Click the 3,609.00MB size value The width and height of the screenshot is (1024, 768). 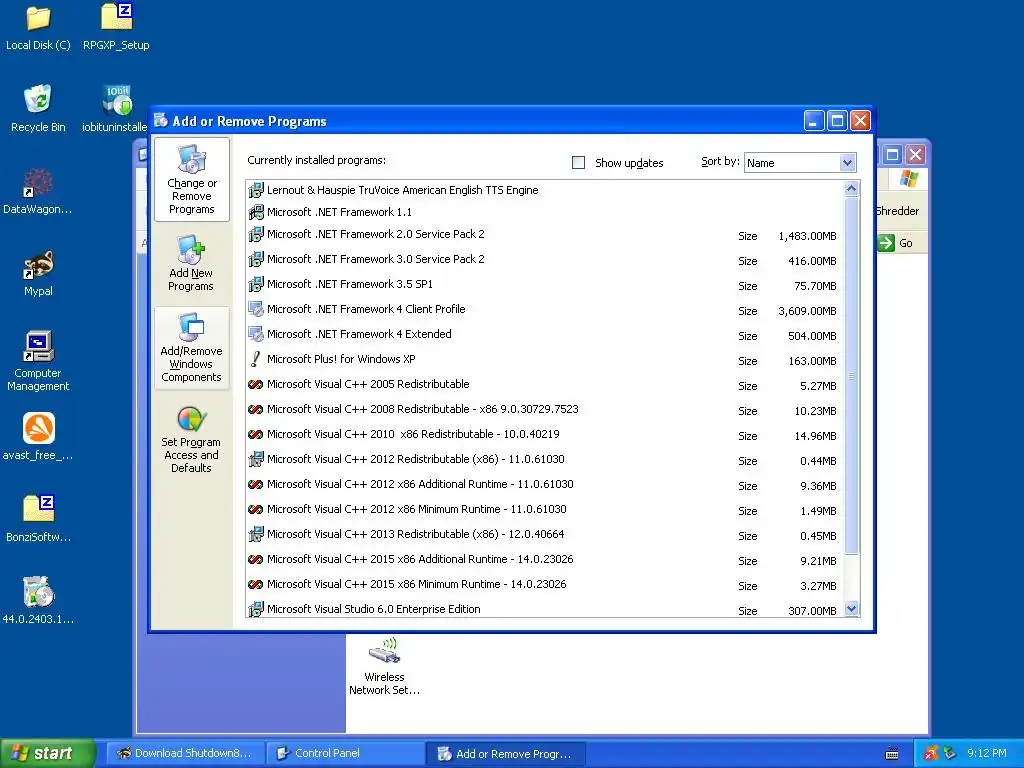coord(807,312)
